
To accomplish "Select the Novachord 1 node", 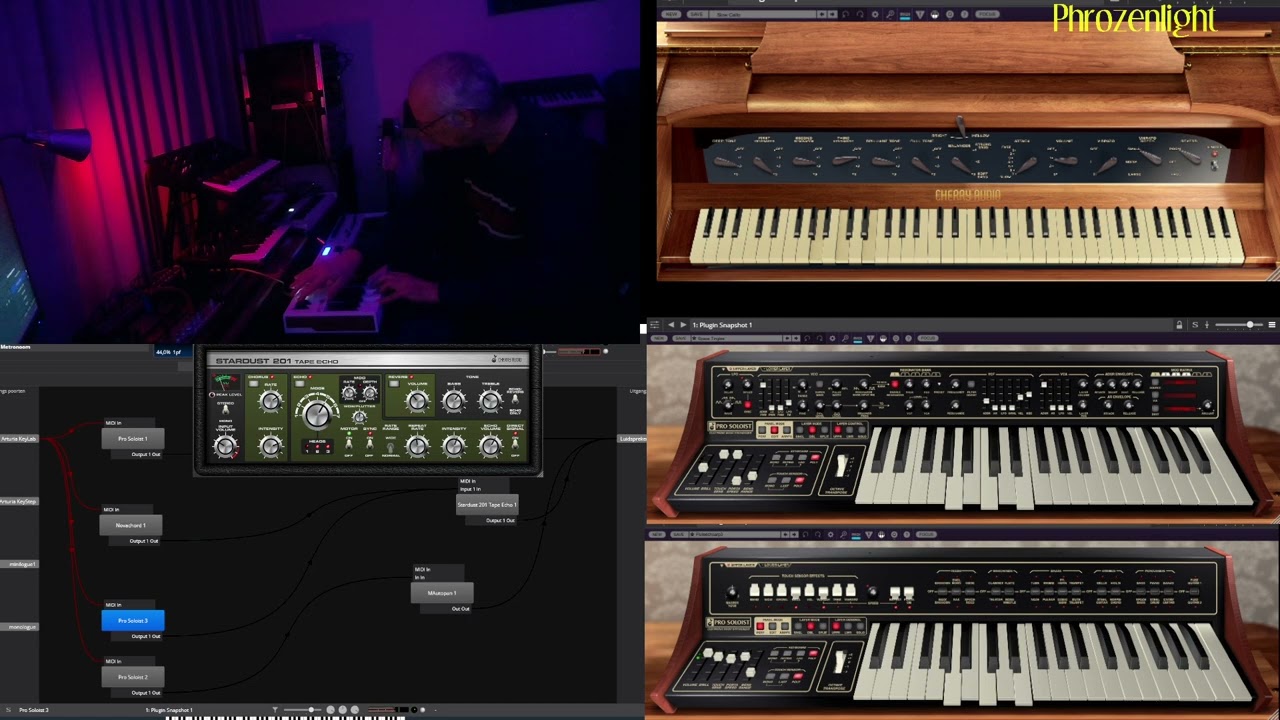I will [131, 525].
